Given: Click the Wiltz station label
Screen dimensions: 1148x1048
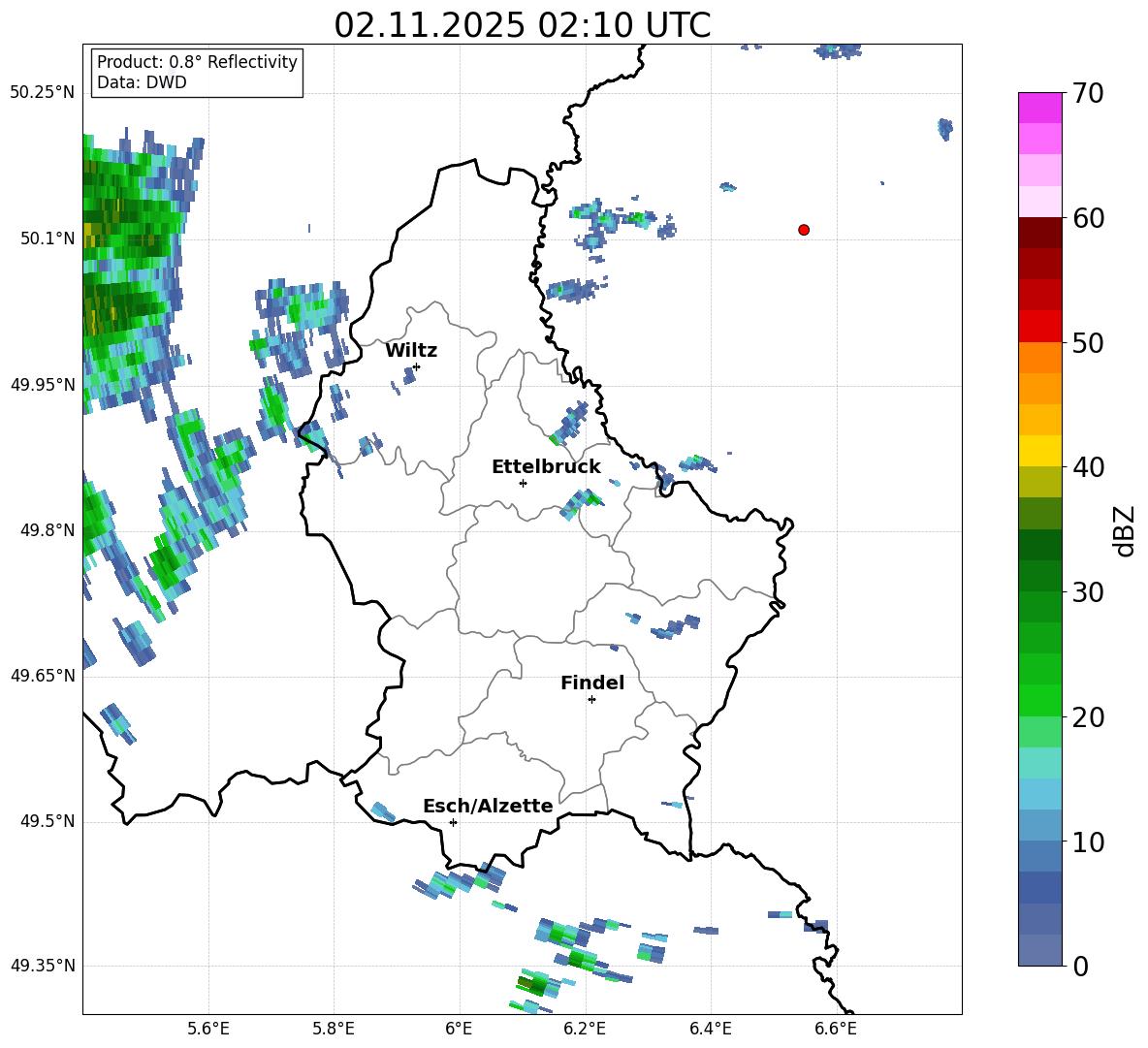Looking at the screenshot, I should (x=411, y=351).
